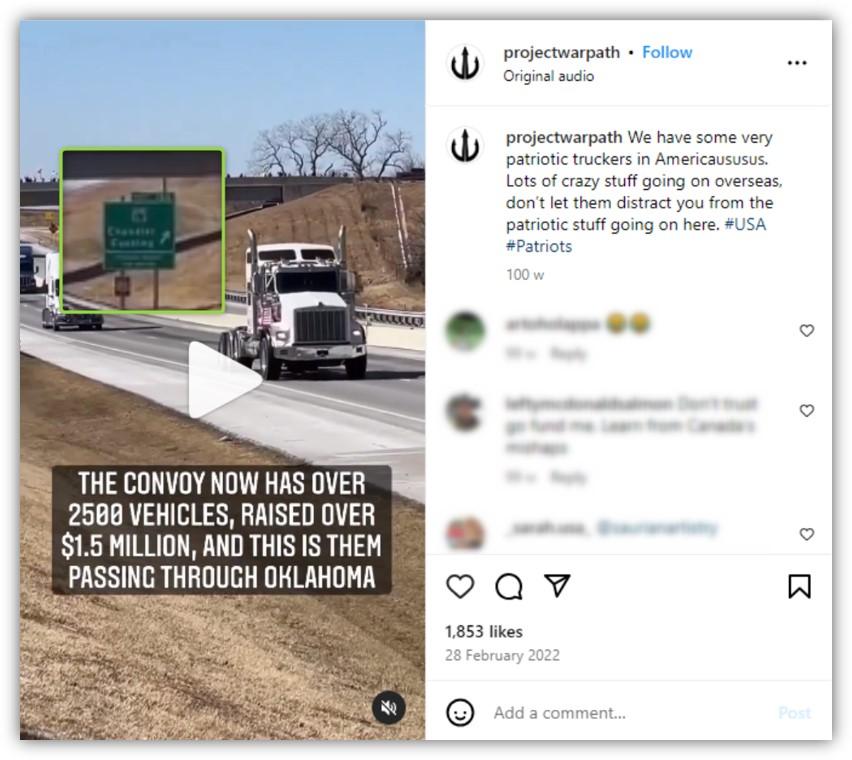Like the first comment
852x760 pixels.
coord(806,330)
